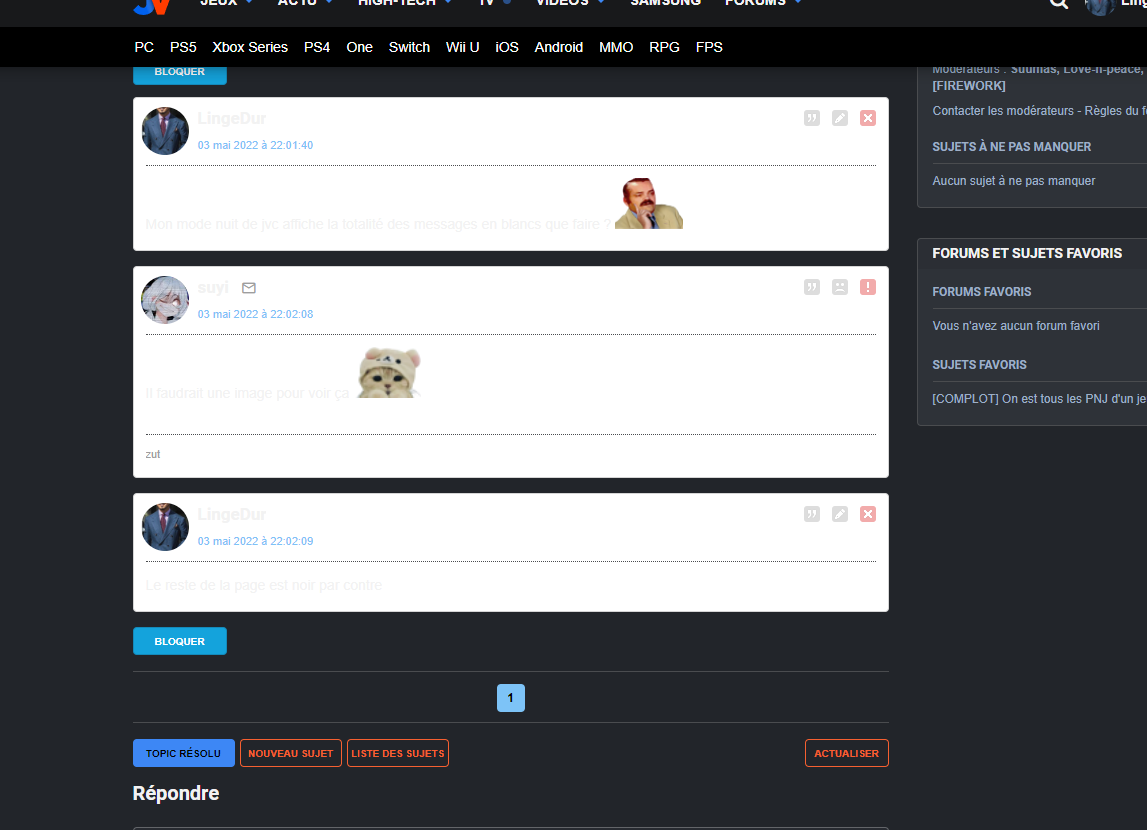Mark the topic as TOPIC RÉSOLU
The height and width of the screenshot is (830, 1147).
[x=184, y=753]
